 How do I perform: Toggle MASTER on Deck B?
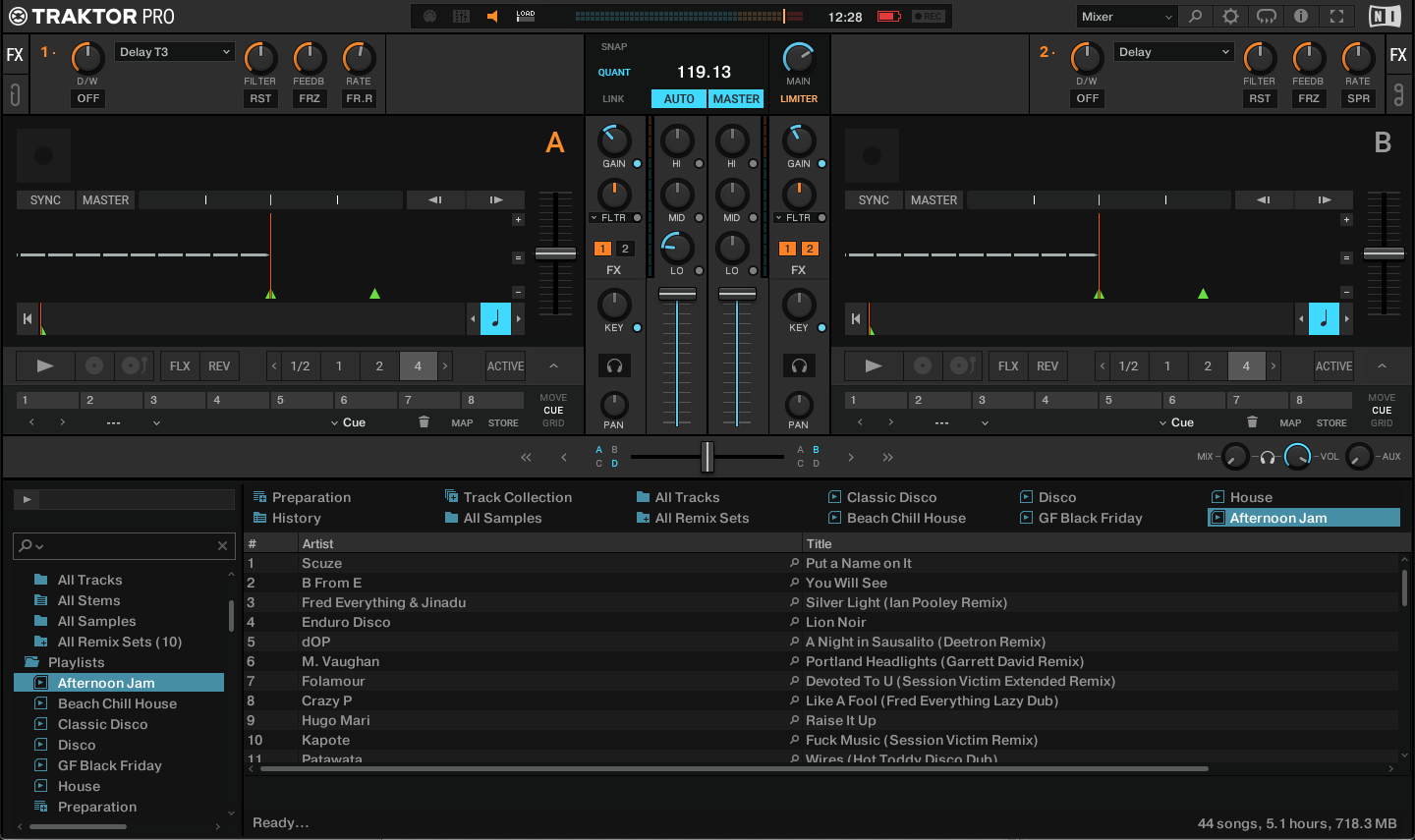(x=934, y=199)
